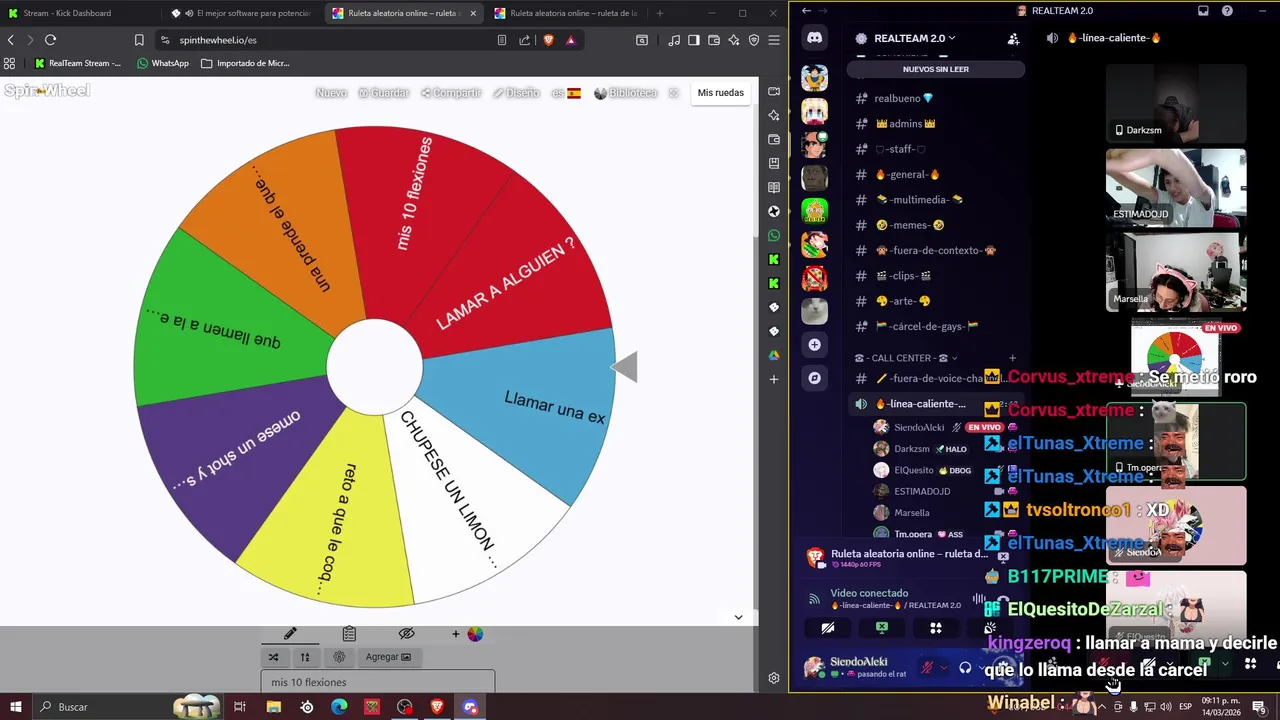Toggle the Brave sidebar panel
The image size is (1280, 720).
(694, 40)
